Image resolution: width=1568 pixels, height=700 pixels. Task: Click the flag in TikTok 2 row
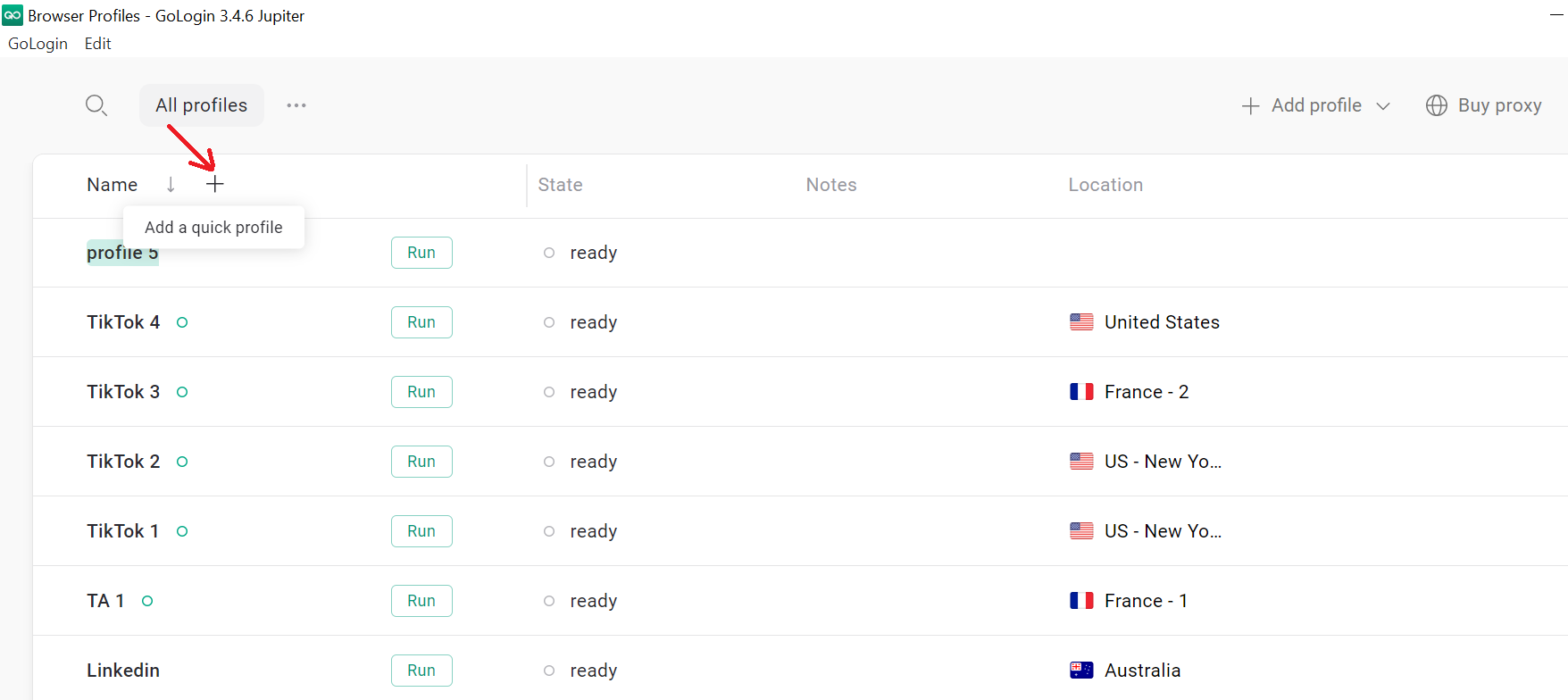point(1081,462)
